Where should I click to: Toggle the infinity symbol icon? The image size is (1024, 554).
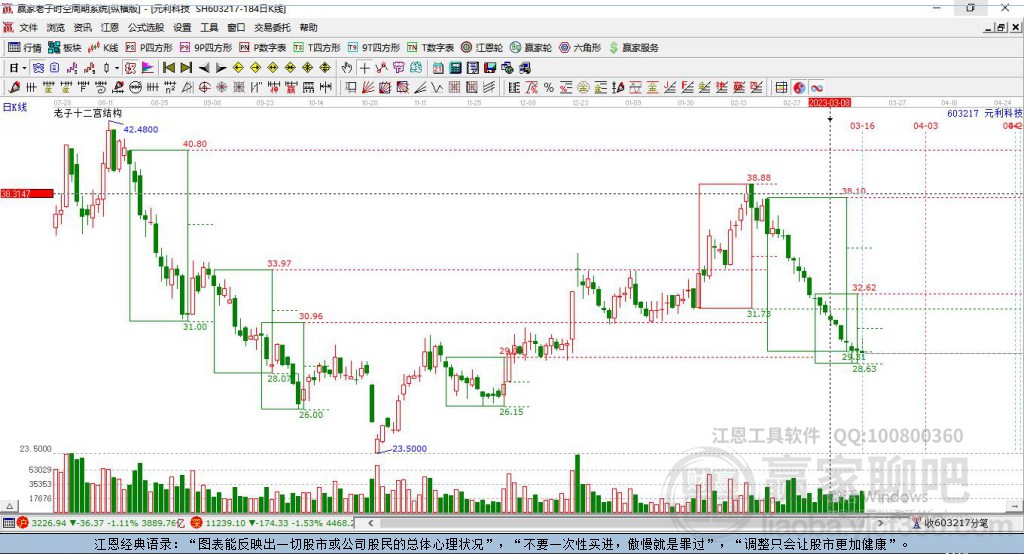click(x=816, y=87)
